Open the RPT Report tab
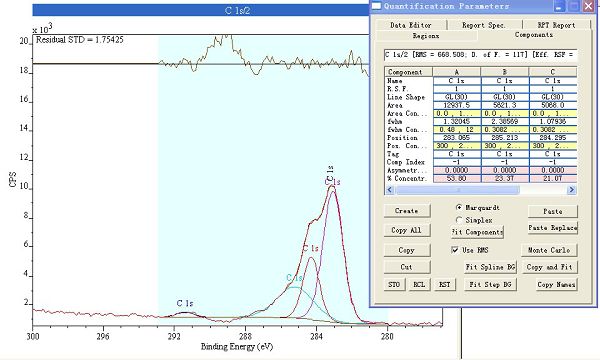This screenshot has height=360, width=600. click(x=556, y=25)
